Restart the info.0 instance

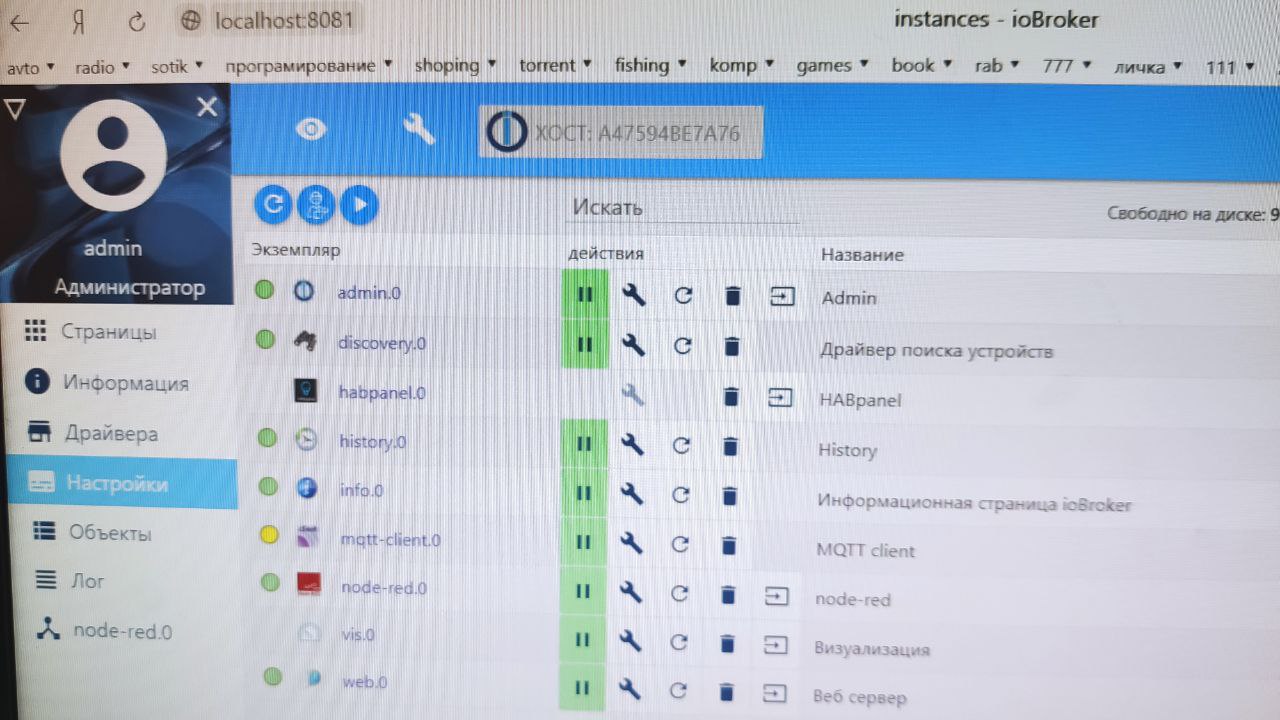pos(681,495)
